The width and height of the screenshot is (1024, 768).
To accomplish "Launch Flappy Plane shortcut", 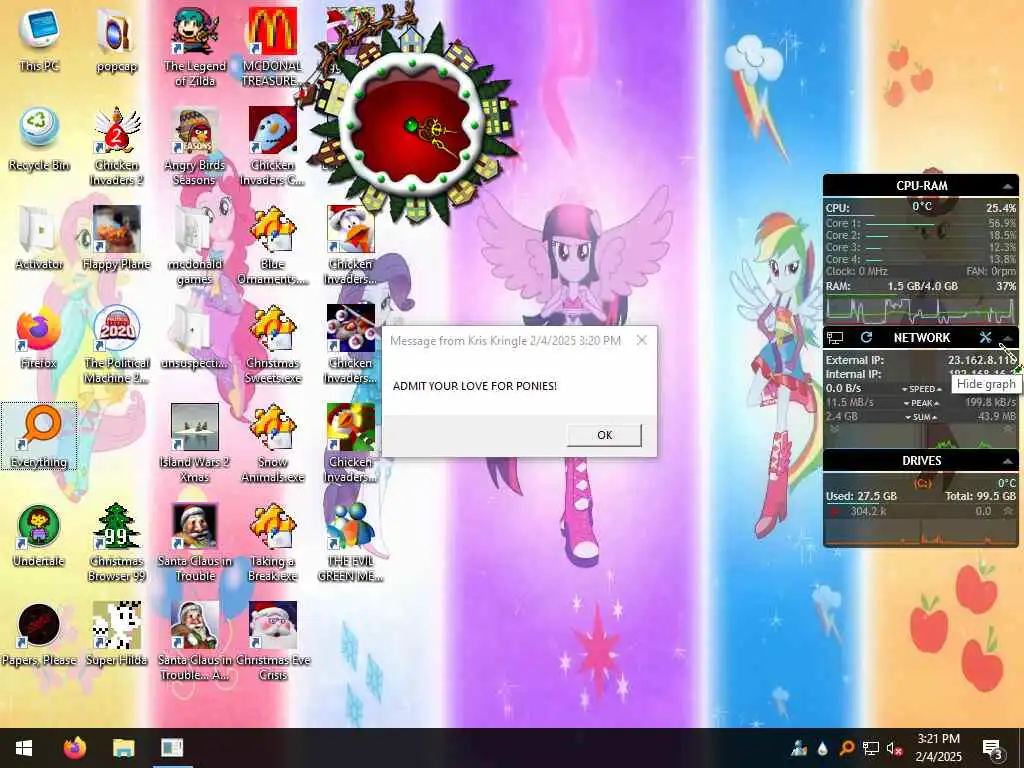I will pos(116,238).
